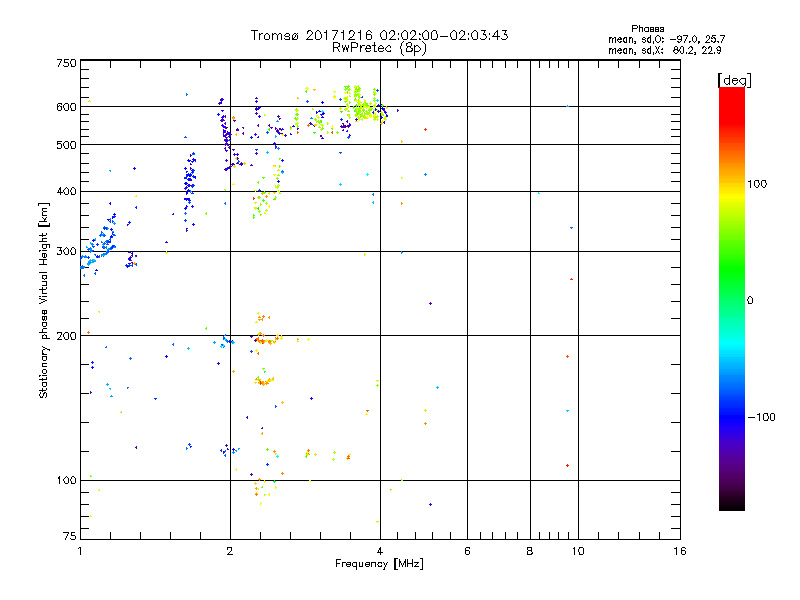
Task: Click the colorbar tick label '0'
Action: [x=750, y=301]
